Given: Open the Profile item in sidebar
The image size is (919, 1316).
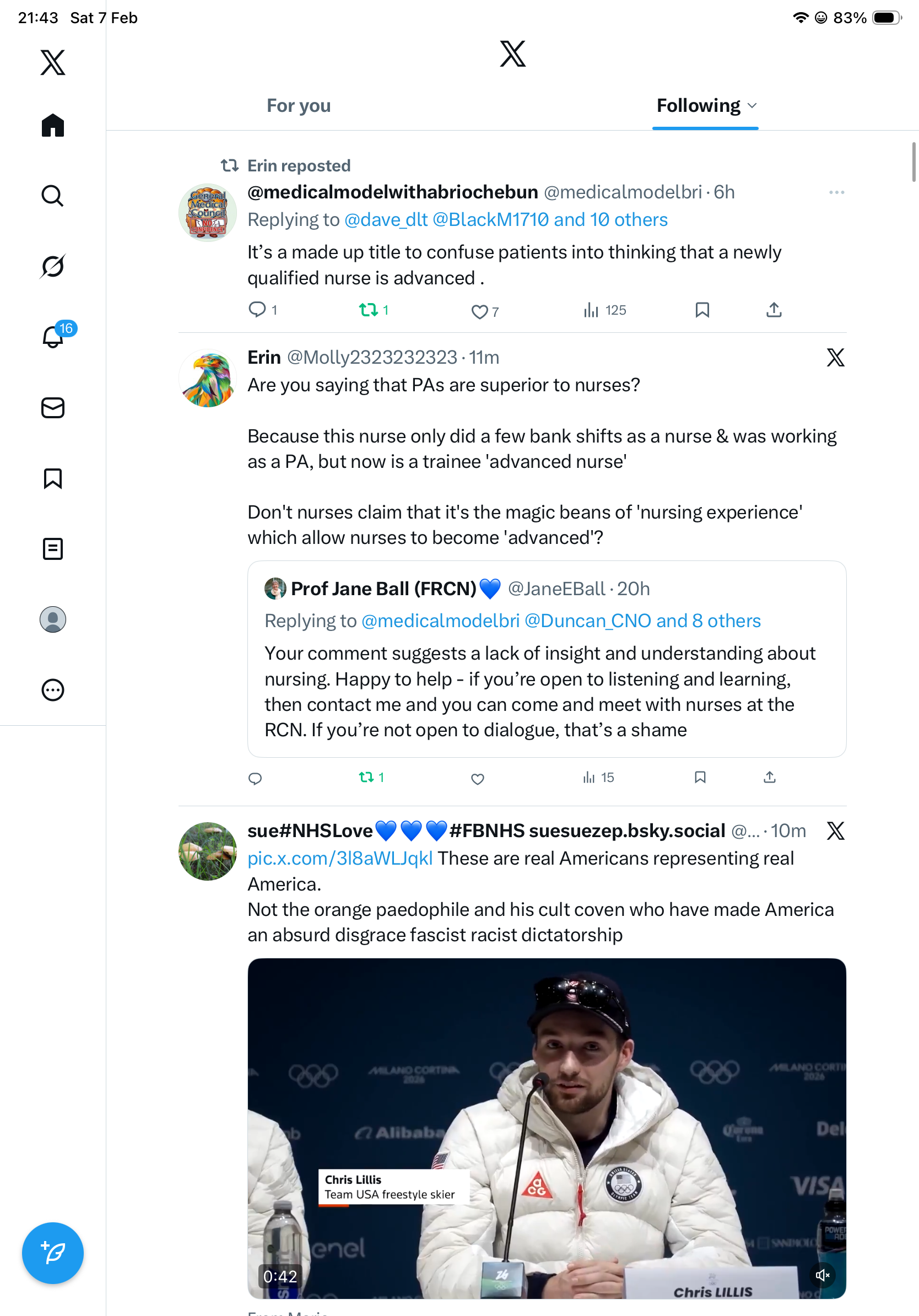Looking at the screenshot, I should [52, 619].
